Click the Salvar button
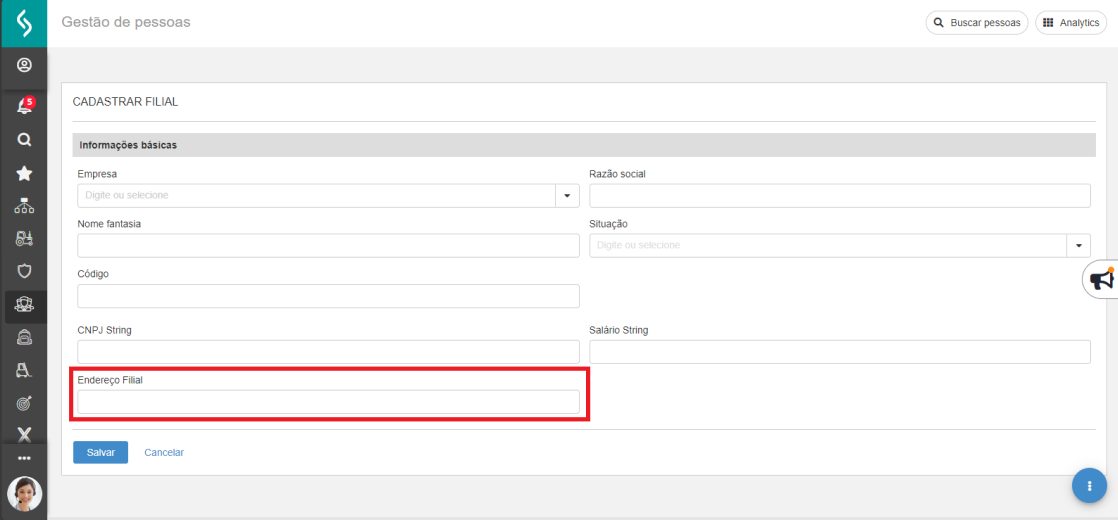This screenshot has width=1118, height=520. tap(101, 452)
